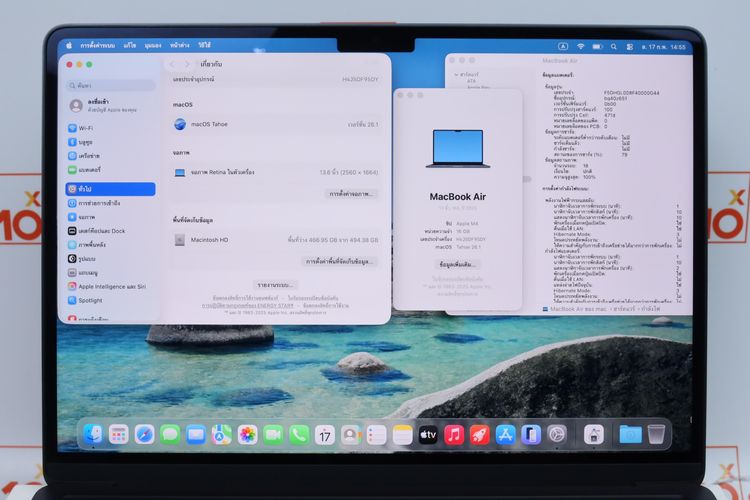The image size is (750, 500).
Task: Click the battery status icon in menu bar
Action: pyautogui.click(x=597, y=46)
